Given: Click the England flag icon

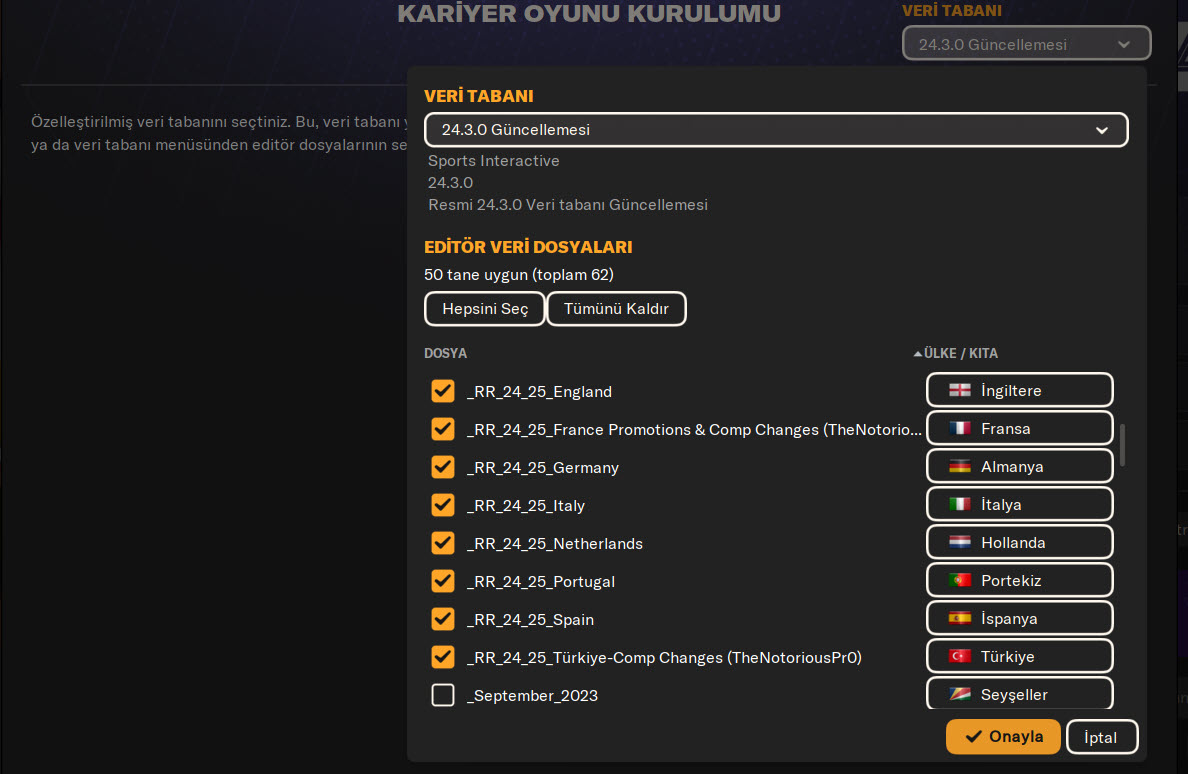Looking at the screenshot, I should tap(959, 390).
